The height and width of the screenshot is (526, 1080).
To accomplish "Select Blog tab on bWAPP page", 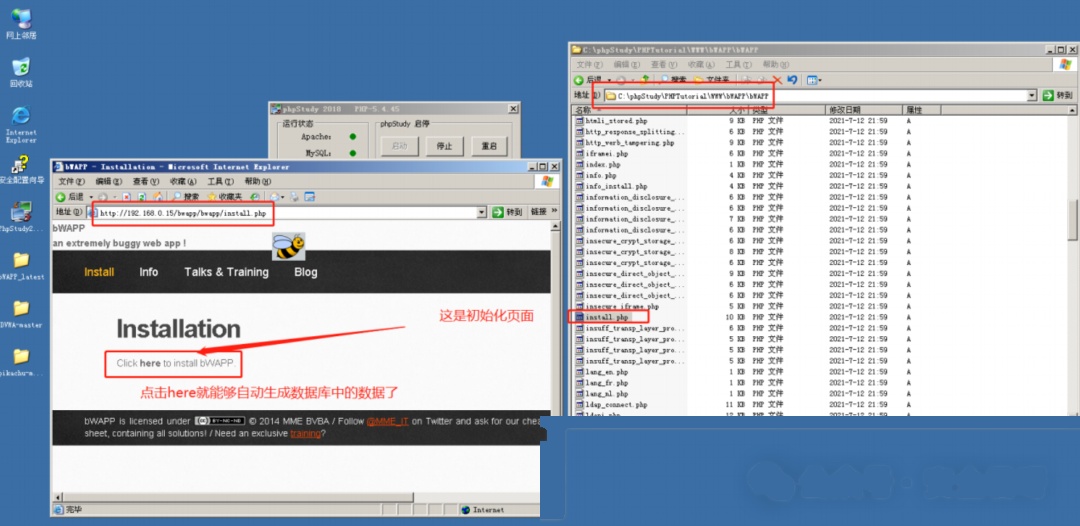I will tap(306, 272).
